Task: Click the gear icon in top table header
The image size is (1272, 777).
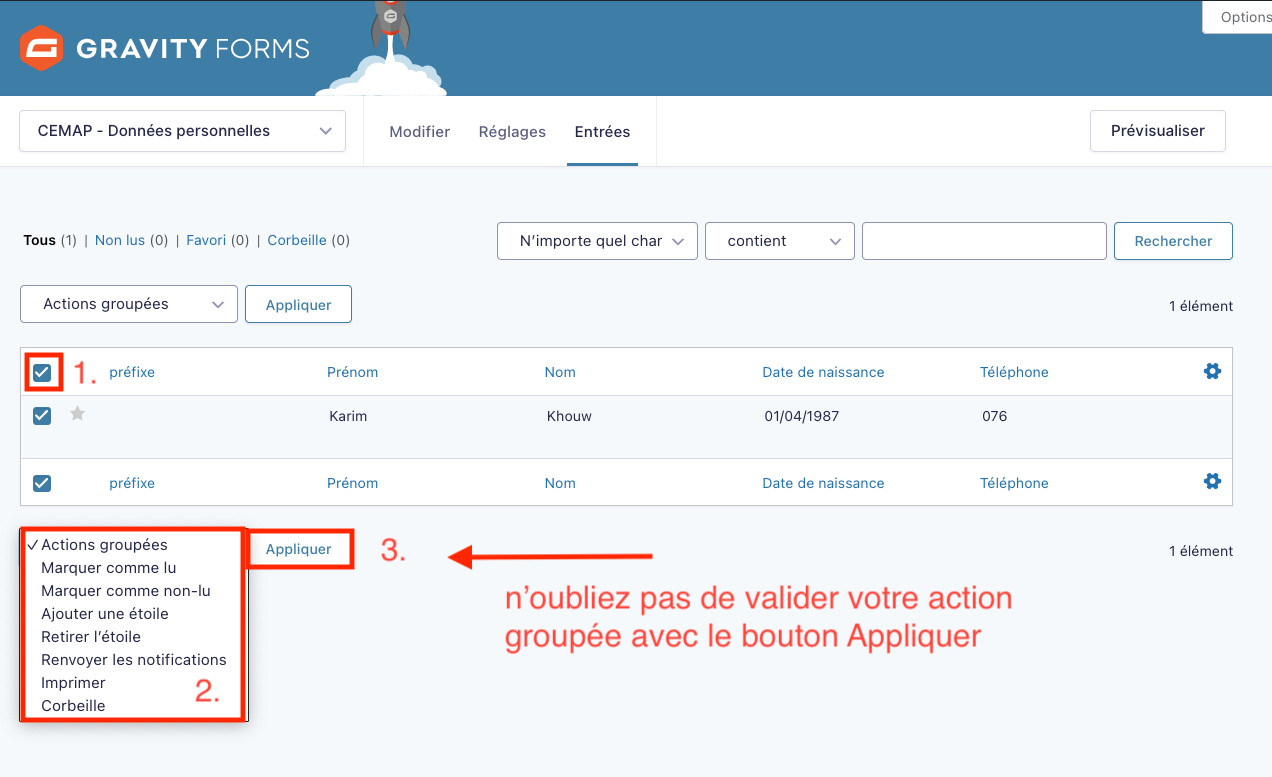Action: point(1212,371)
